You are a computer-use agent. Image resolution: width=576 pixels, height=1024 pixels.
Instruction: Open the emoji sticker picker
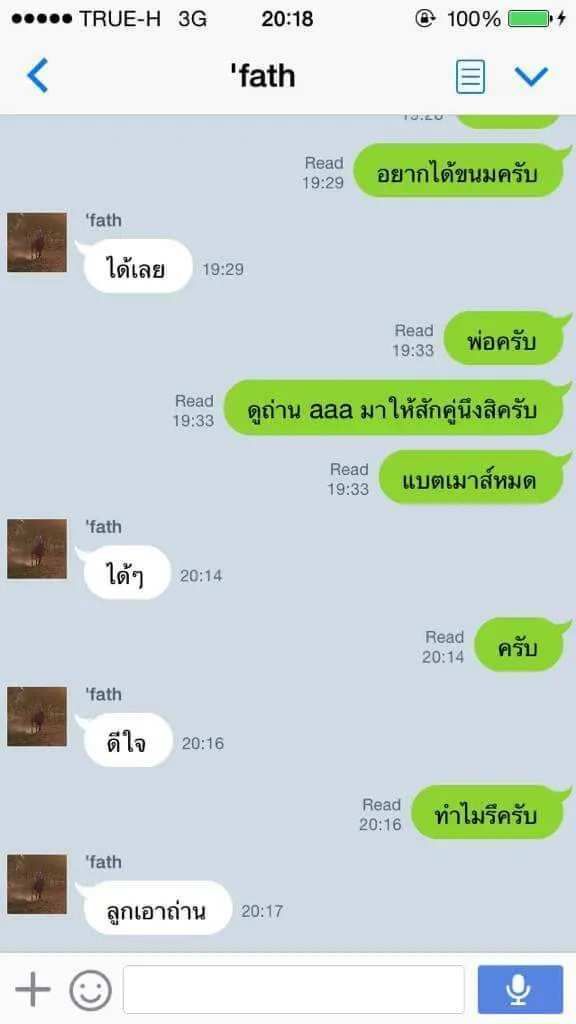91,990
